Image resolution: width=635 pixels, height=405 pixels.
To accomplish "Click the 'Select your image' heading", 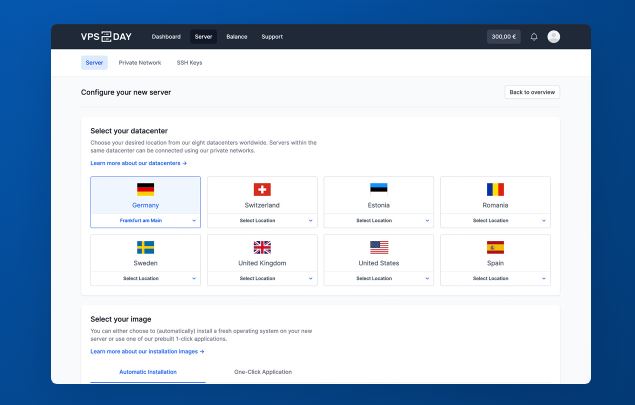I will (x=121, y=319).
